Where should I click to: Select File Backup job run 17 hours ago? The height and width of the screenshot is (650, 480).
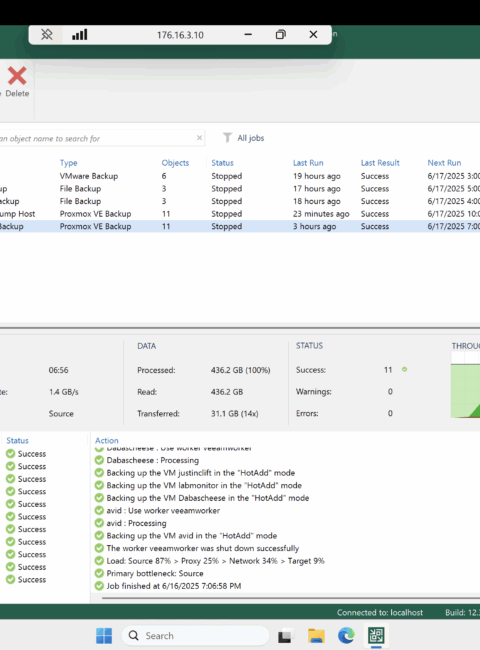coord(240,189)
